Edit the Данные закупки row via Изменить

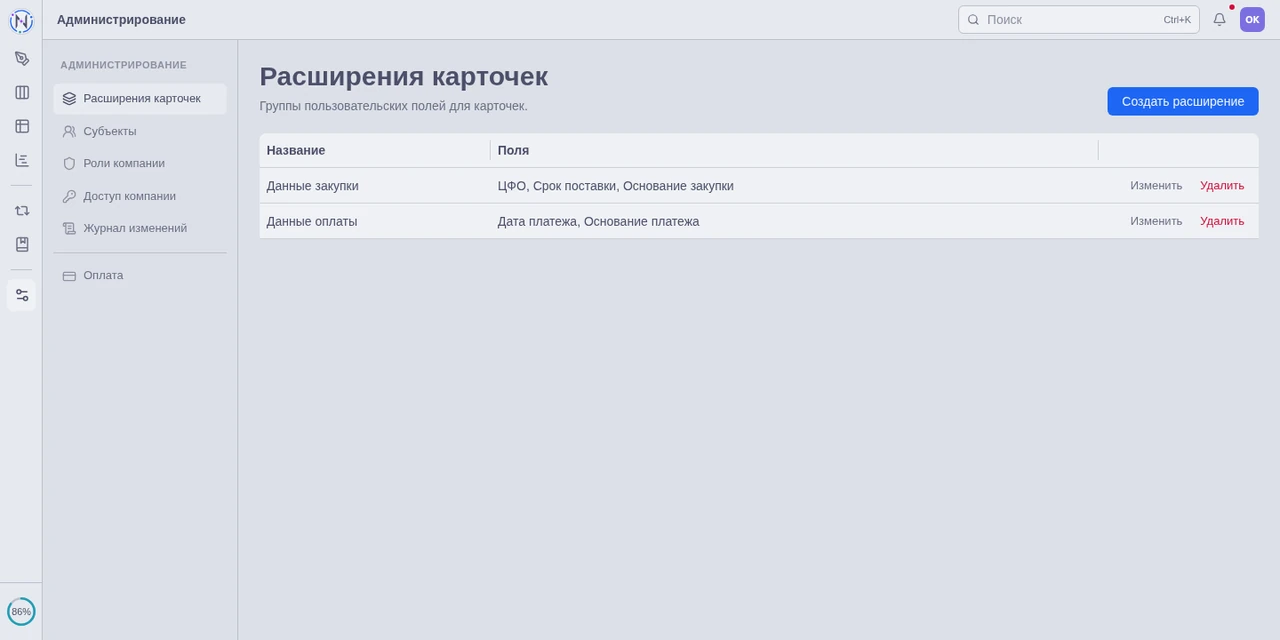1156,186
